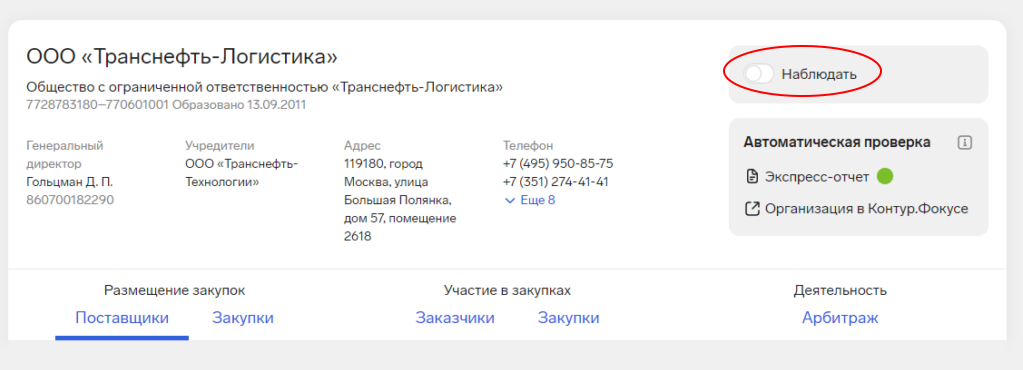1023x370 pixels.
Task: Click the Наблюдать label text
Action: 819,74
